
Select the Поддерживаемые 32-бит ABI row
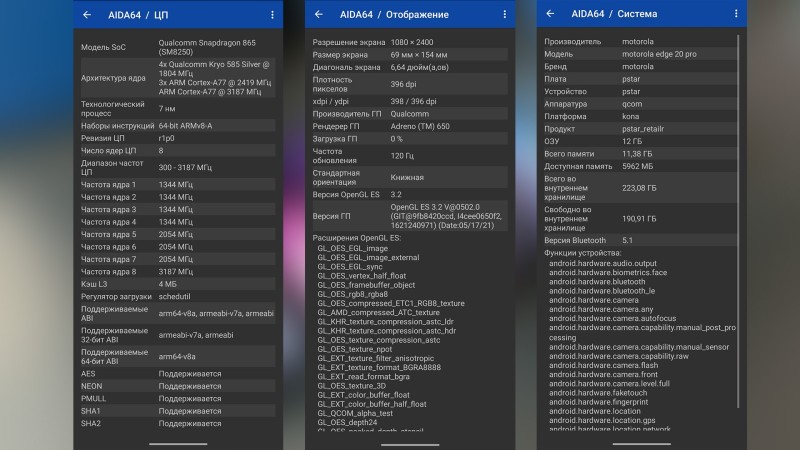tap(178, 335)
